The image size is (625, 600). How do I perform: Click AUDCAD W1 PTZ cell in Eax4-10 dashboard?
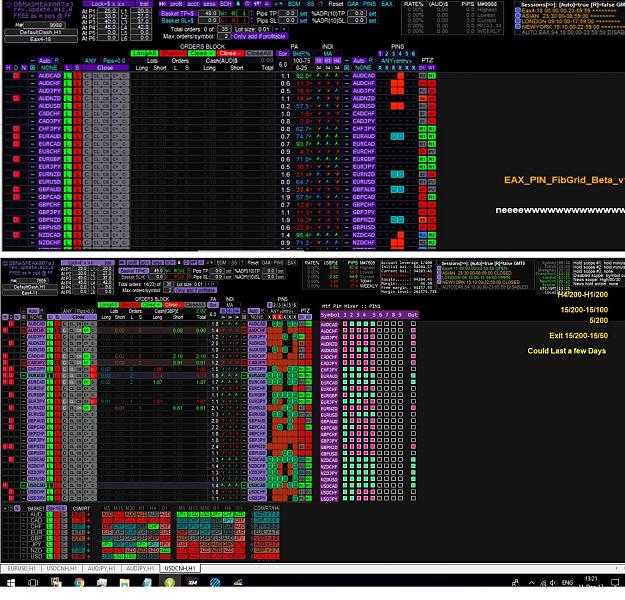[x=432, y=75]
